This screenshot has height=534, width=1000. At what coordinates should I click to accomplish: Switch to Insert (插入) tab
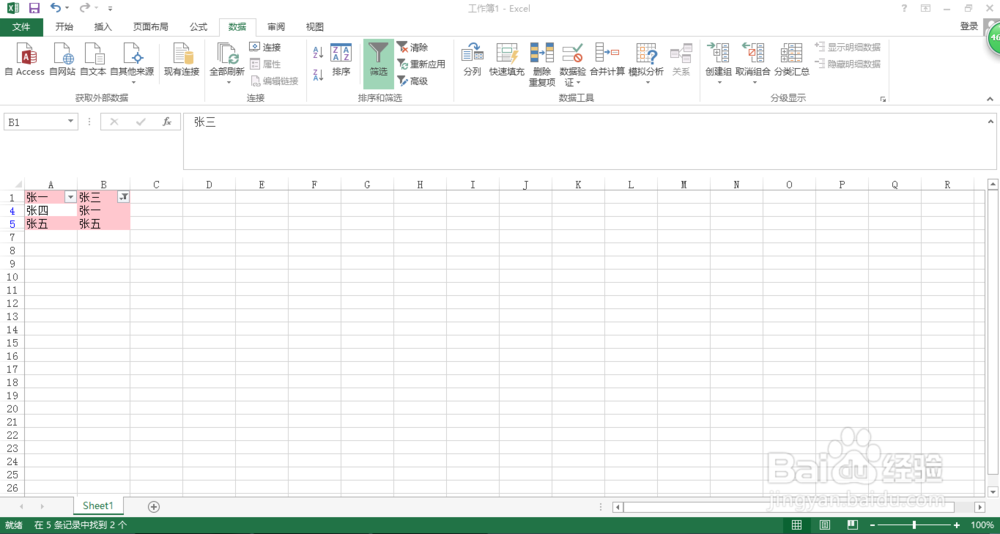(x=103, y=27)
